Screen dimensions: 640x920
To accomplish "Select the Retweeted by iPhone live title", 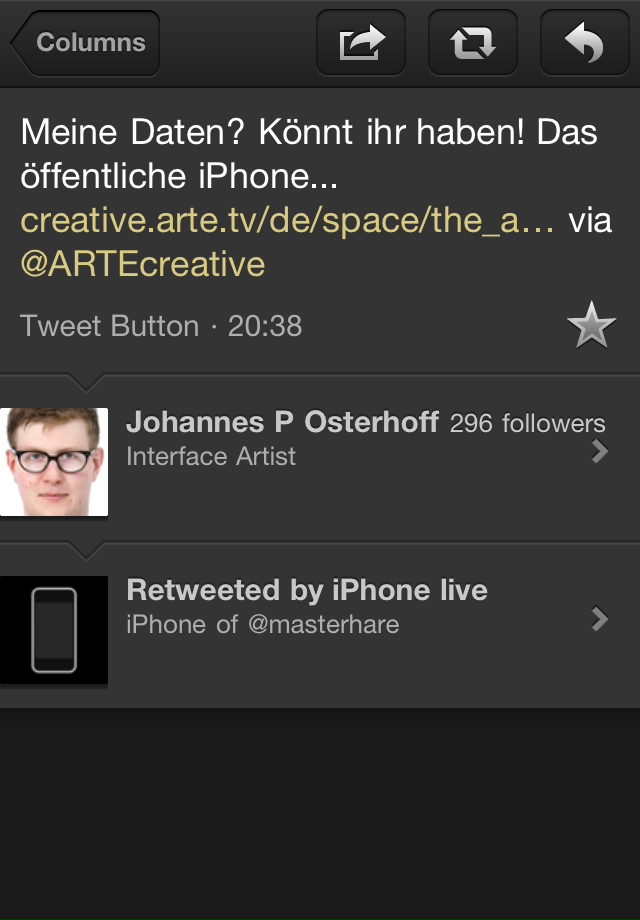I will click(x=307, y=590).
